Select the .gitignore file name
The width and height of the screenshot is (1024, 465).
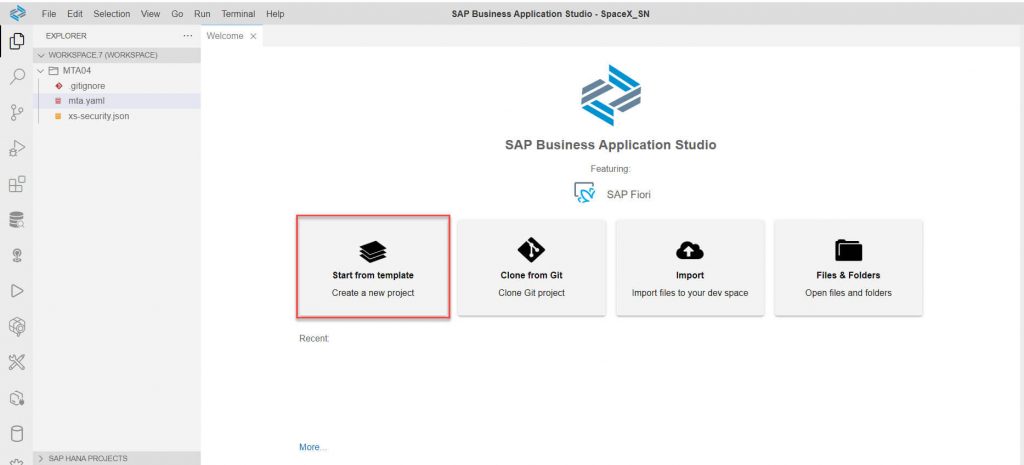tap(87, 86)
